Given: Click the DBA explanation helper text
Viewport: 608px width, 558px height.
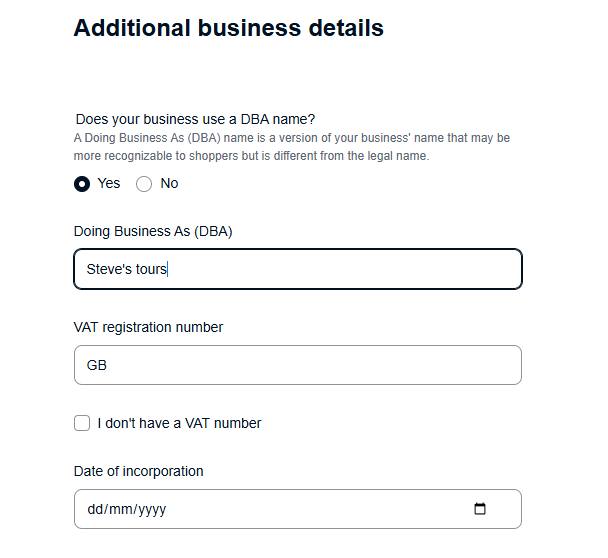Looking at the screenshot, I should pyautogui.click(x=292, y=146).
